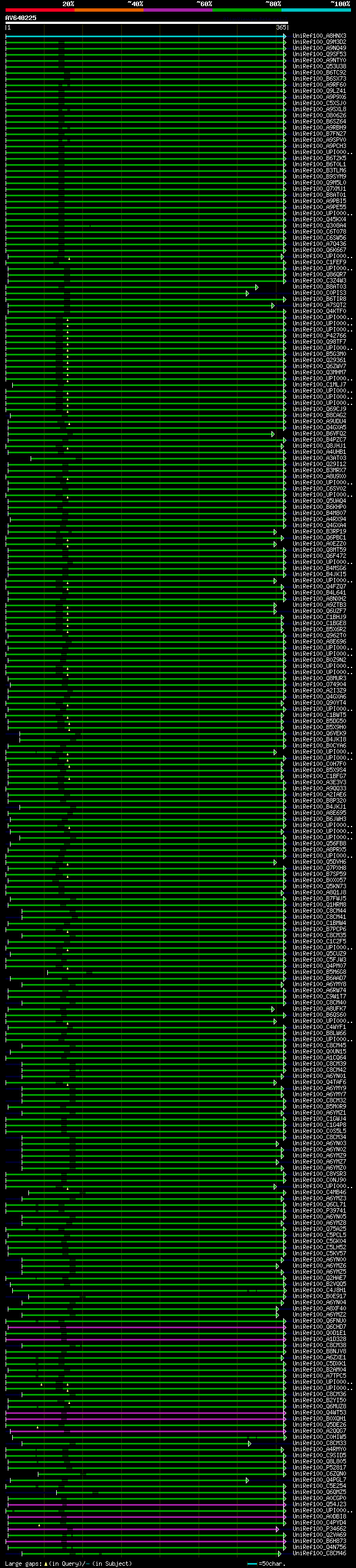Select hit UniRef100_B6T2K5
This screenshot has height=1568, width=356.
(x=319, y=159)
